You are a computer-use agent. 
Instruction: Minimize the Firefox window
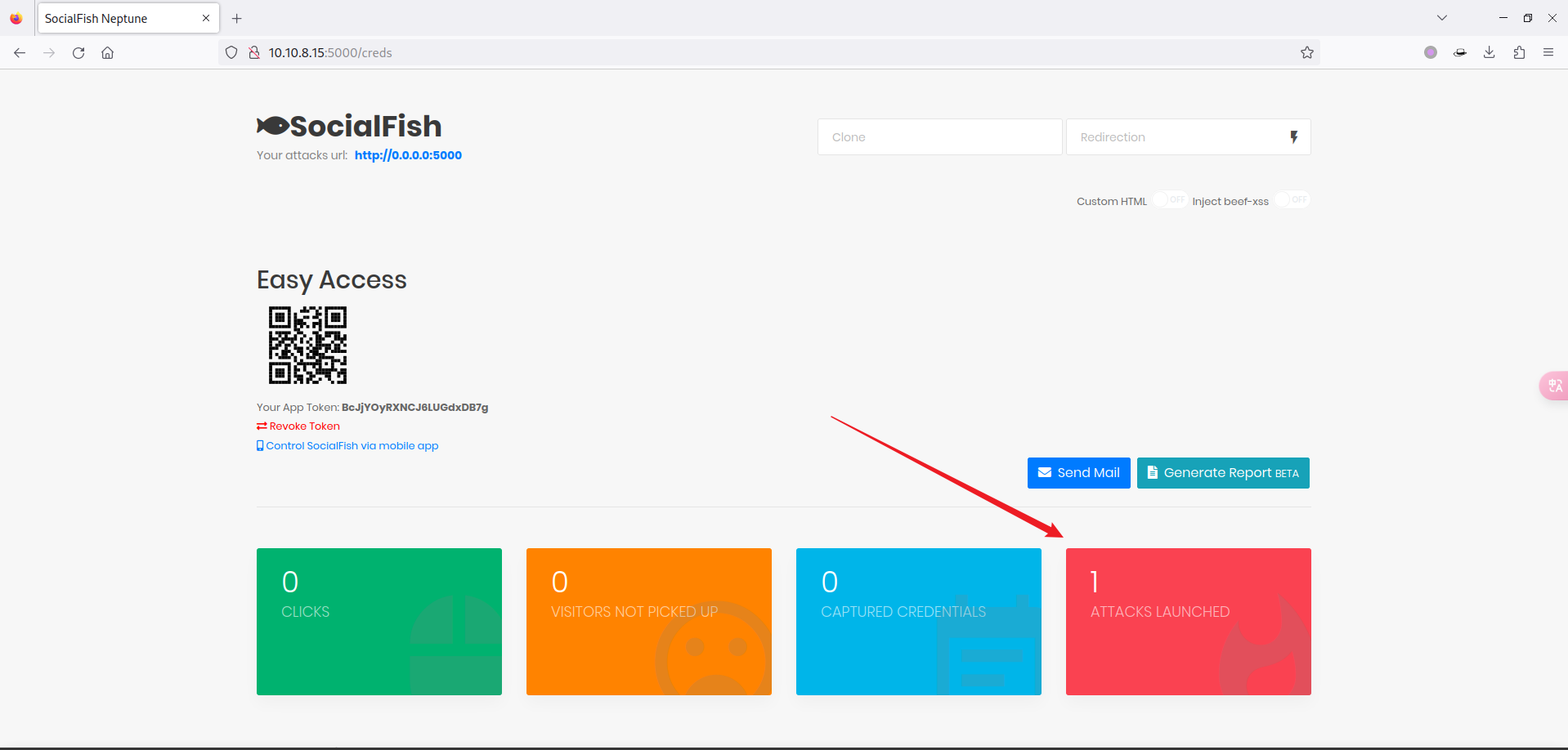(x=1503, y=18)
